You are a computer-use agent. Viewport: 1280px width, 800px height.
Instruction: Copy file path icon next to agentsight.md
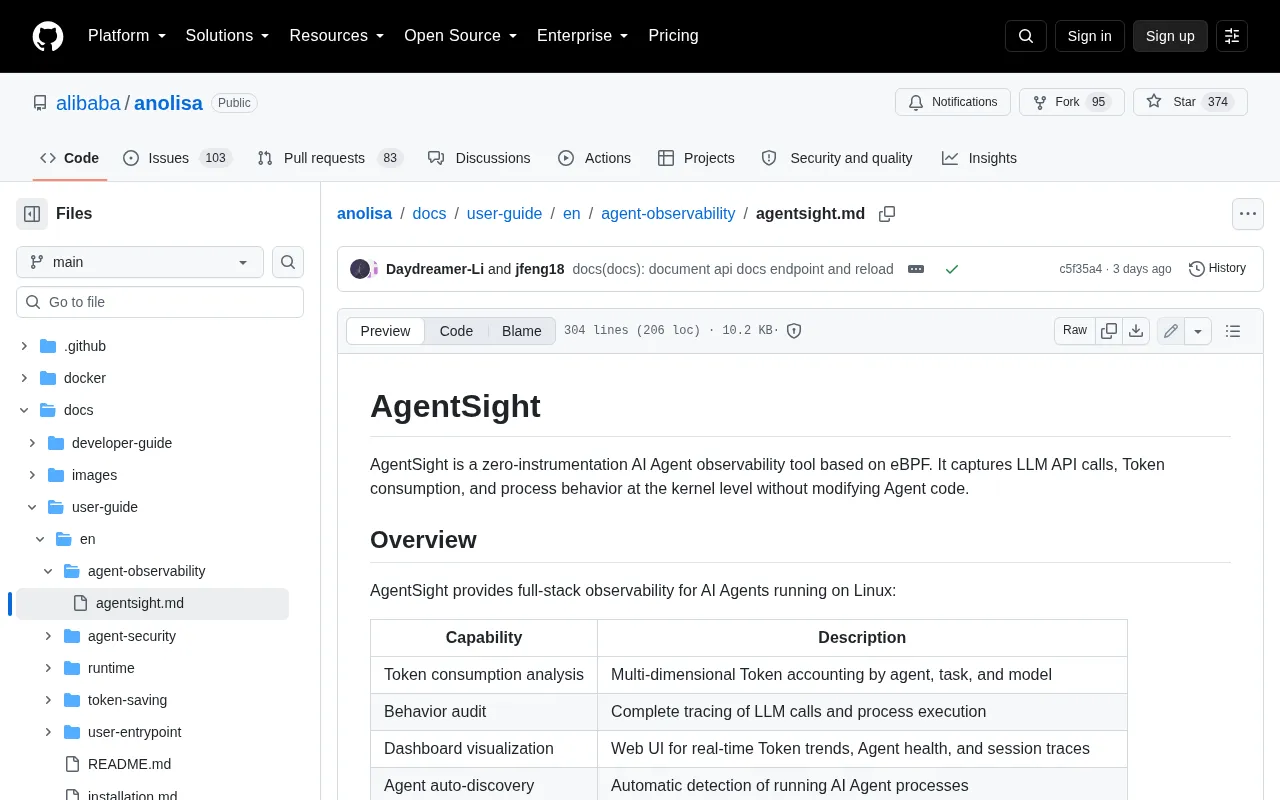click(x=886, y=214)
